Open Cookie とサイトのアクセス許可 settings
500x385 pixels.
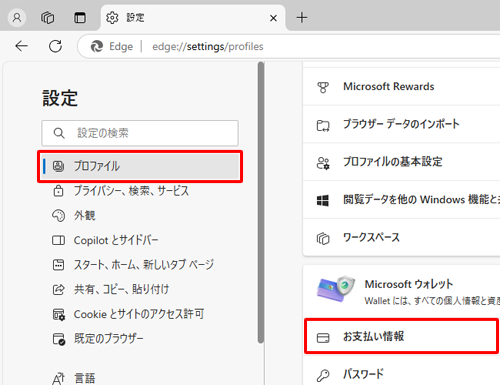pyautogui.click(x=140, y=314)
